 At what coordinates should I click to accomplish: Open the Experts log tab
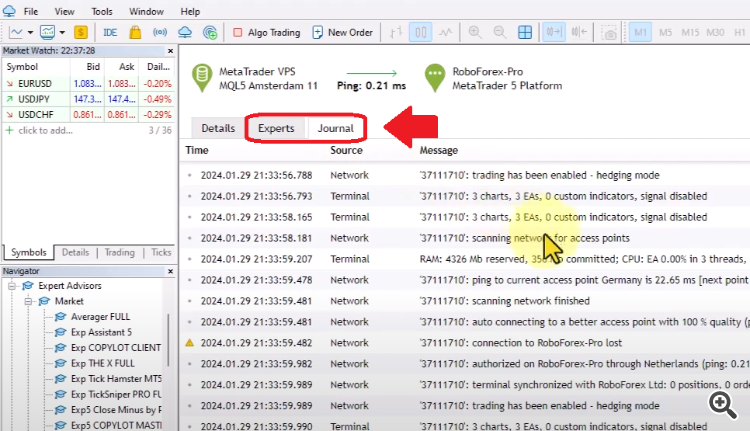pyautogui.click(x=276, y=128)
